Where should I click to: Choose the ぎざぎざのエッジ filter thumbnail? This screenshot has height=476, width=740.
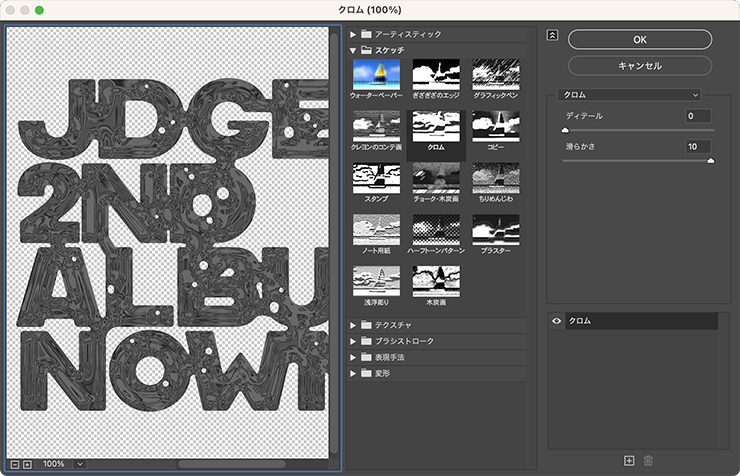click(436, 74)
